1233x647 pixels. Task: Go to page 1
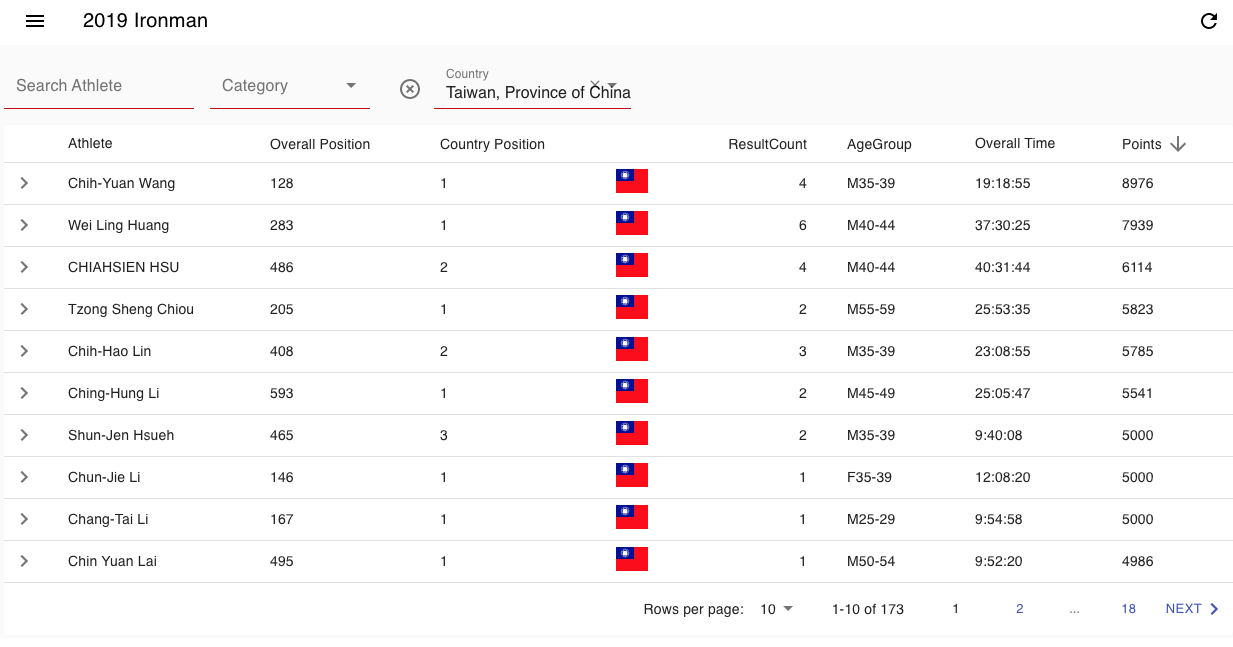tap(956, 609)
